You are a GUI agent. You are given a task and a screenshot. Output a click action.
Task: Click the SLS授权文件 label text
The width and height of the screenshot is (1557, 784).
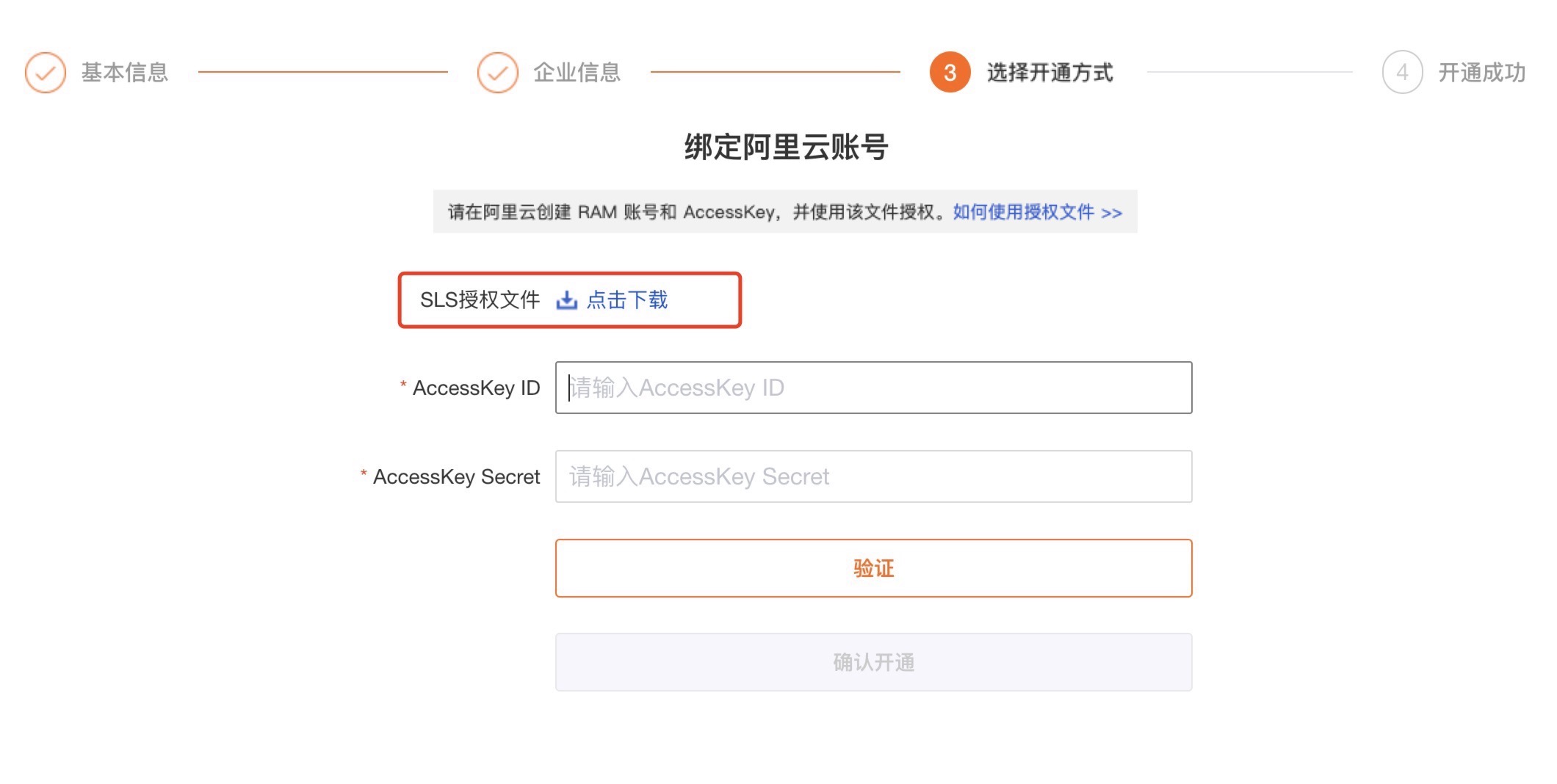pos(480,300)
